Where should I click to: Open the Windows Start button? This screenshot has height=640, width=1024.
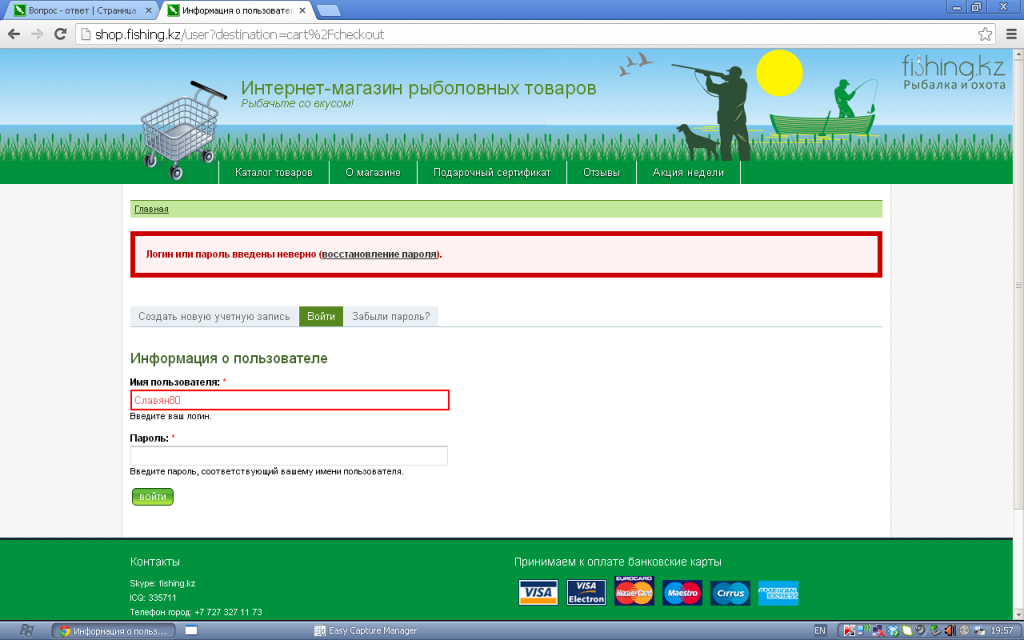[x=26, y=630]
